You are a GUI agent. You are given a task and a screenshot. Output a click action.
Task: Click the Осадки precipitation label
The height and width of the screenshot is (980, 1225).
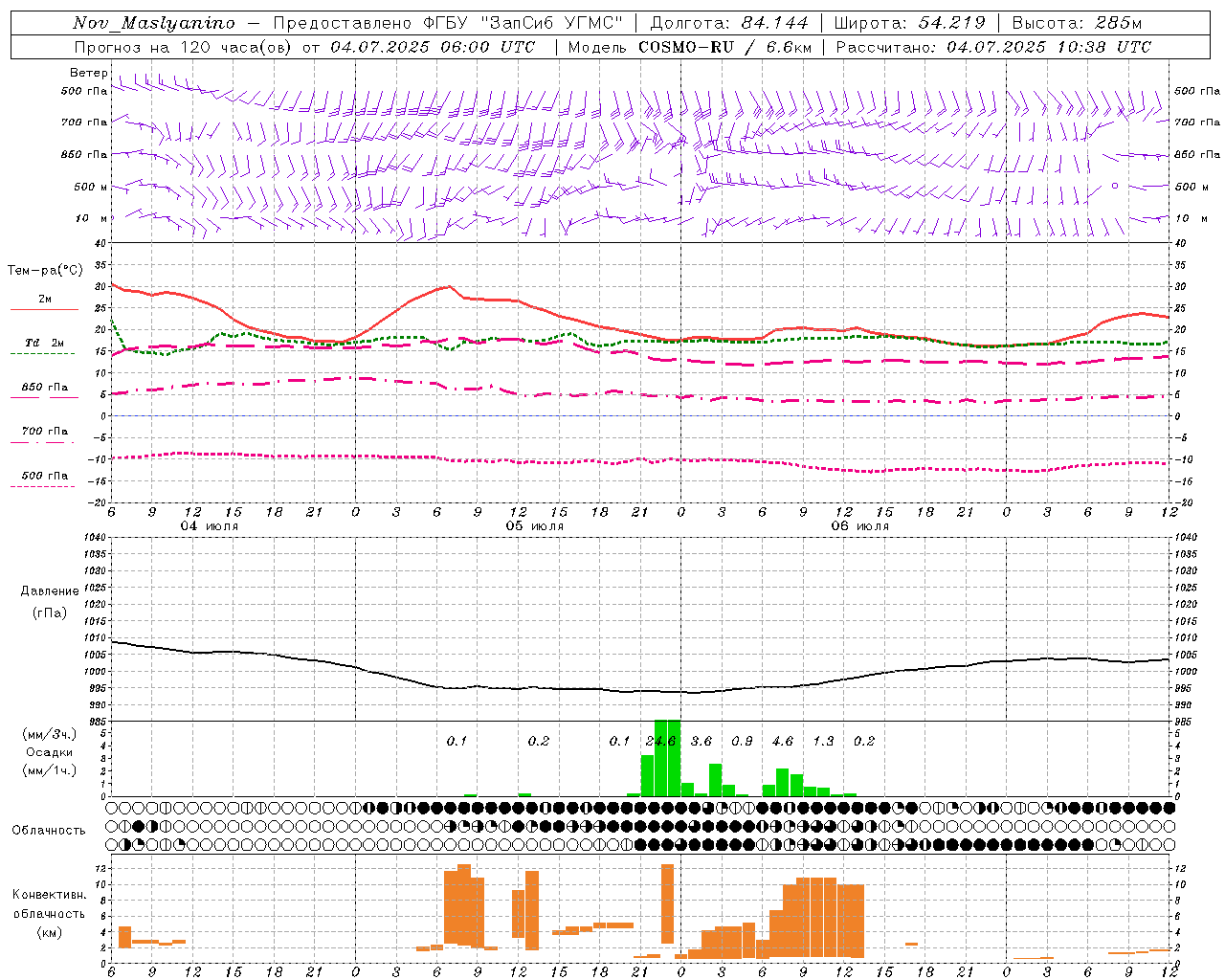(x=49, y=752)
